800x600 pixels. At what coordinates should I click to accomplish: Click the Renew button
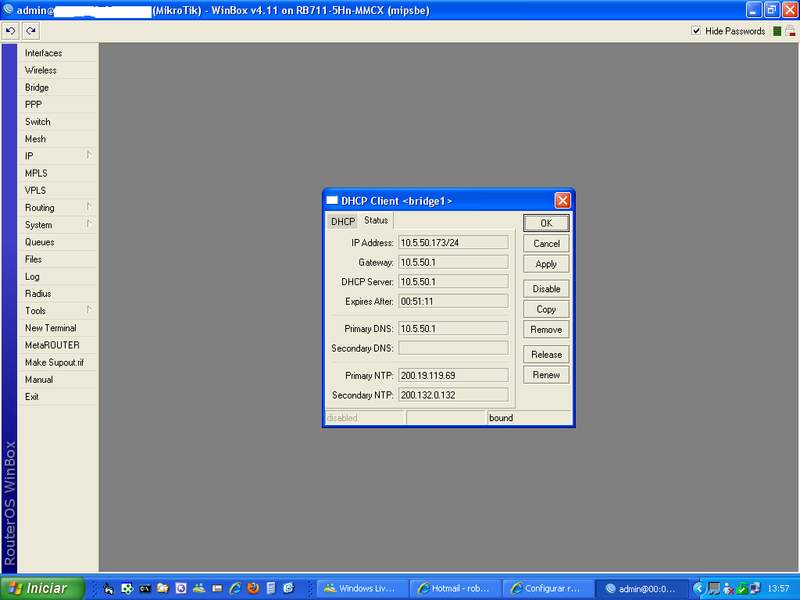point(546,375)
